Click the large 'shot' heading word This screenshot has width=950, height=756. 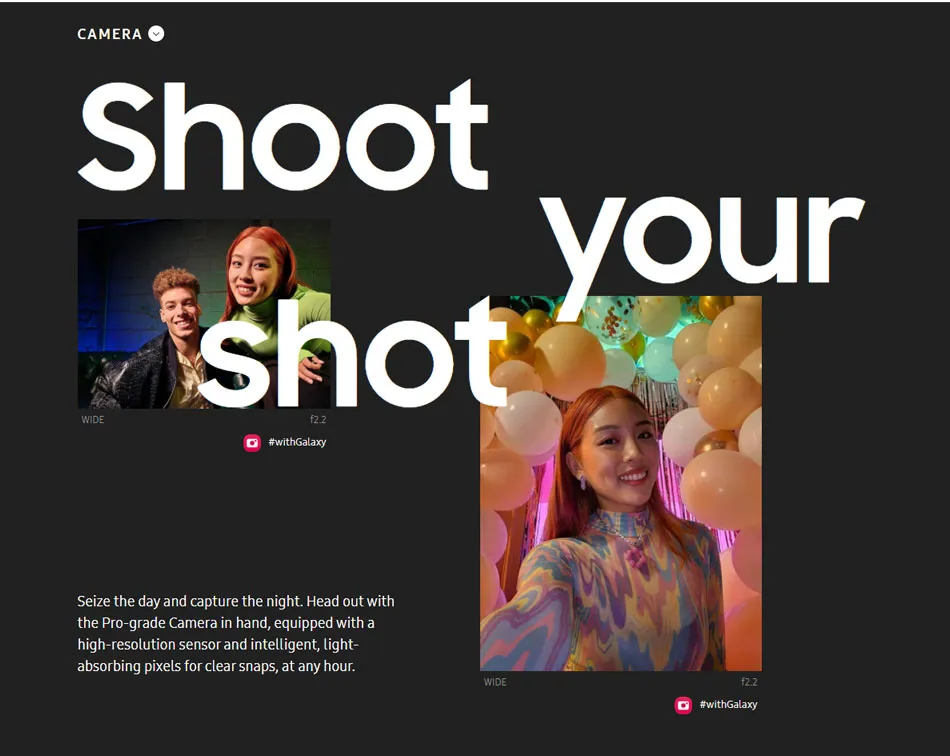353,353
